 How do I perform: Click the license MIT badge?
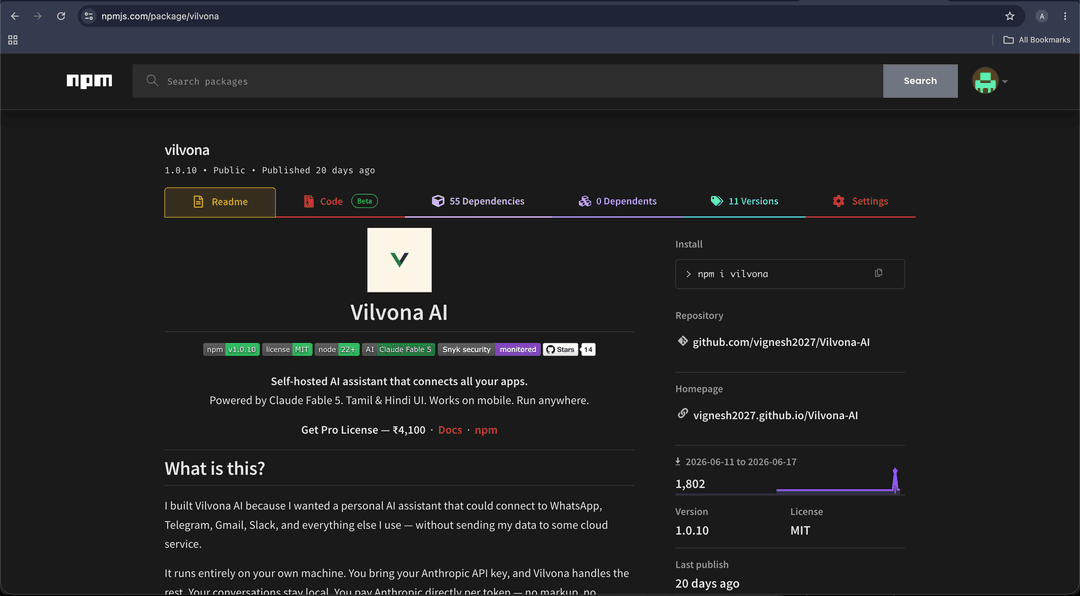click(x=287, y=349)
